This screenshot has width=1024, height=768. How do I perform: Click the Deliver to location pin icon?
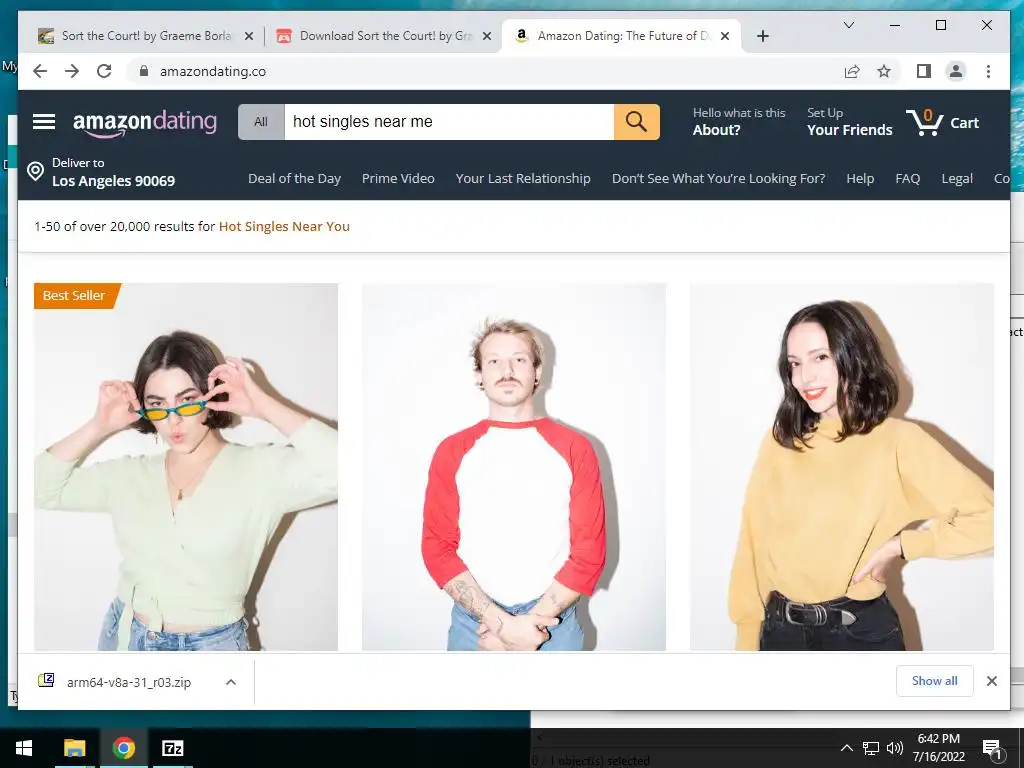(x=35, y=172)
